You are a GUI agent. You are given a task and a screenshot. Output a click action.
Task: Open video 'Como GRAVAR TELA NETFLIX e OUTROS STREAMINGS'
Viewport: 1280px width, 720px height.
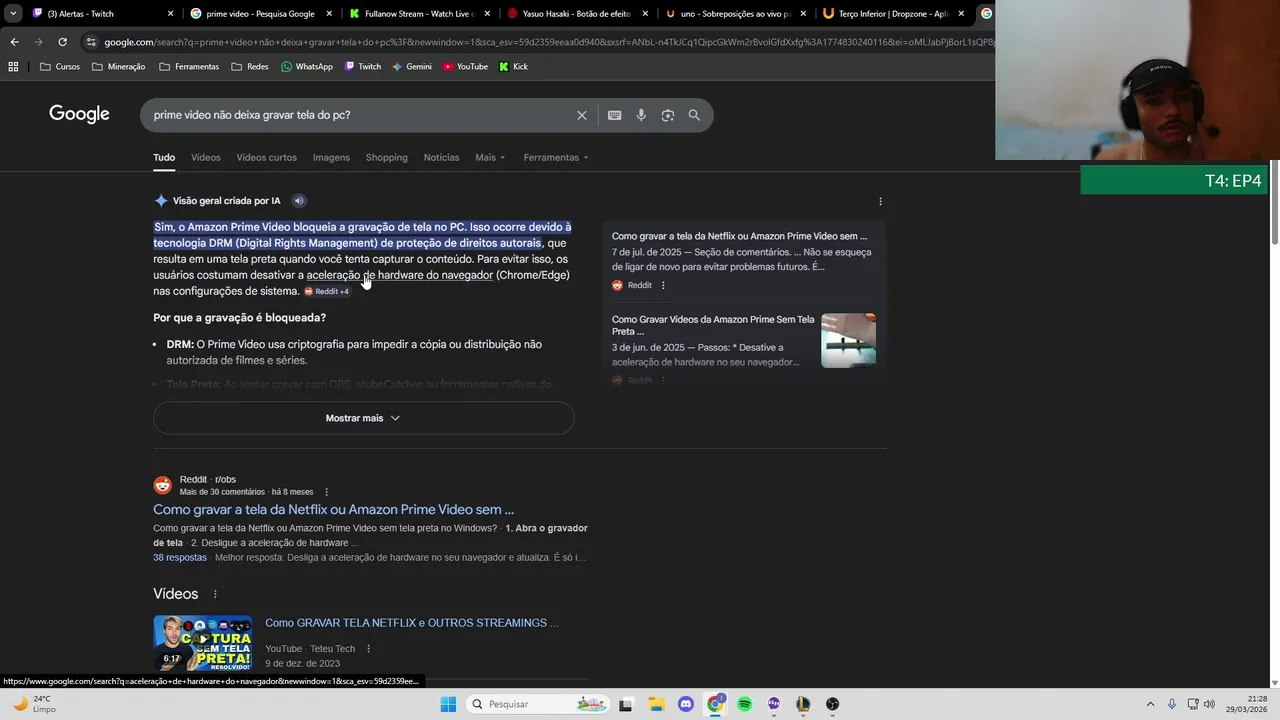click(411, 623)
